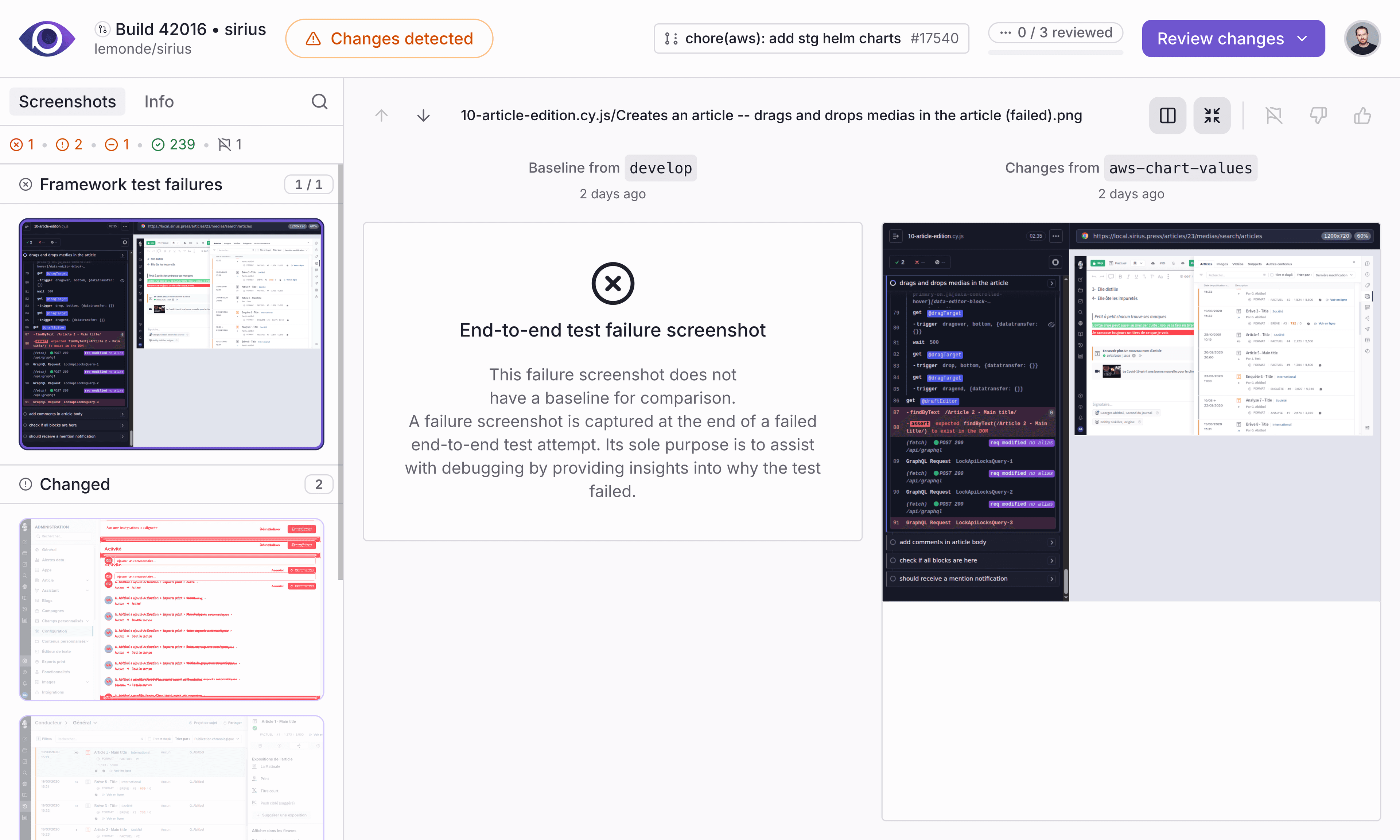Reject the change with thumbs down

click(1318, 115)
